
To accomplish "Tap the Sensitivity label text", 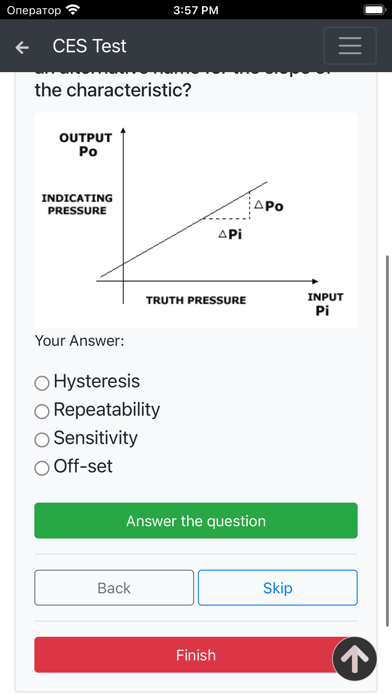I will point(95,438).
